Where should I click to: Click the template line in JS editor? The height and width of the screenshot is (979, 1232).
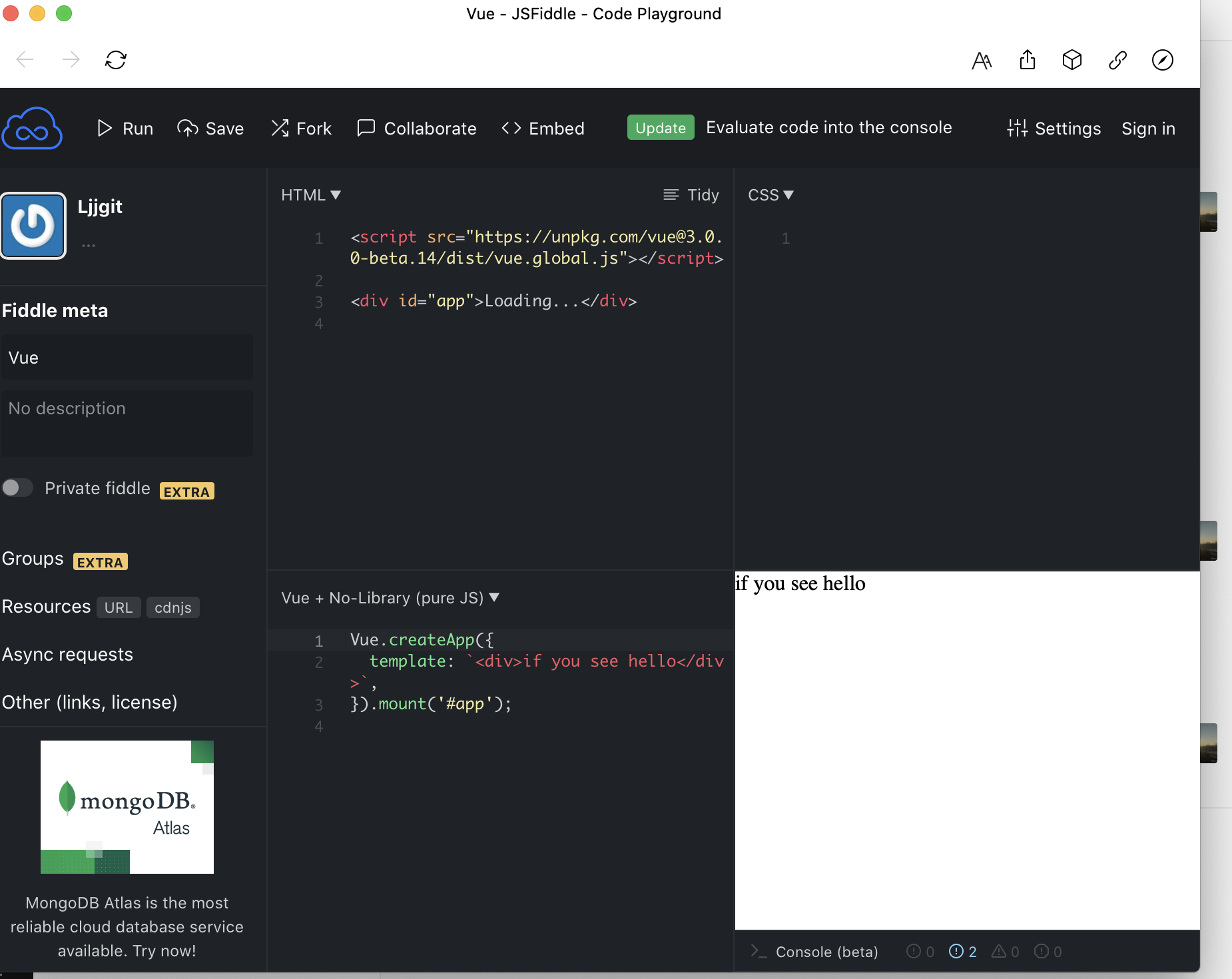click(537, 672)
